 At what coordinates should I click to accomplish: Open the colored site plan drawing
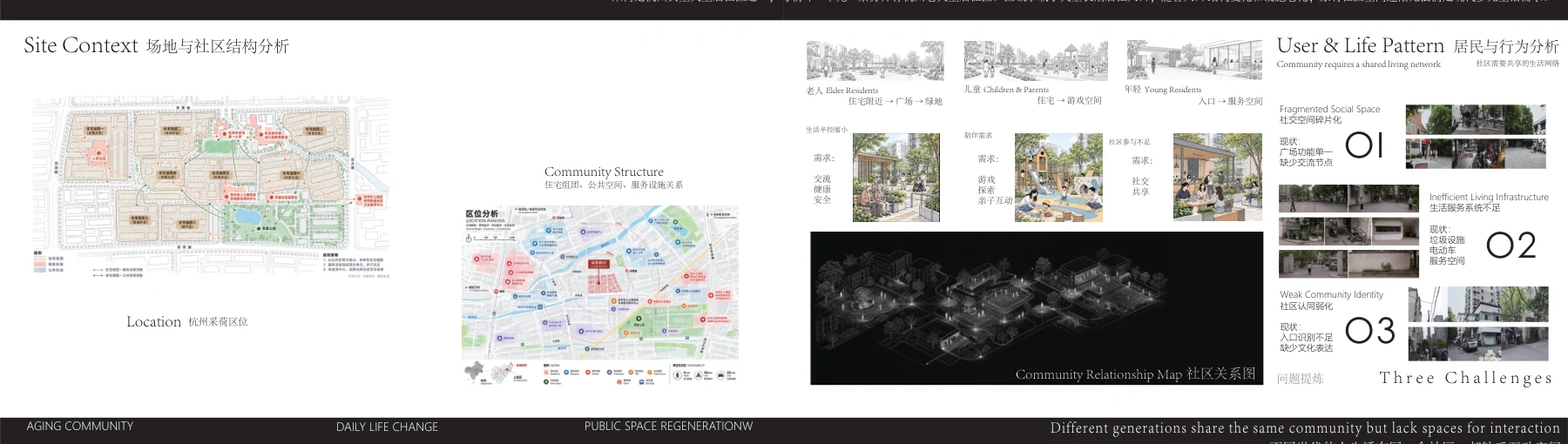tap(210, 187)
